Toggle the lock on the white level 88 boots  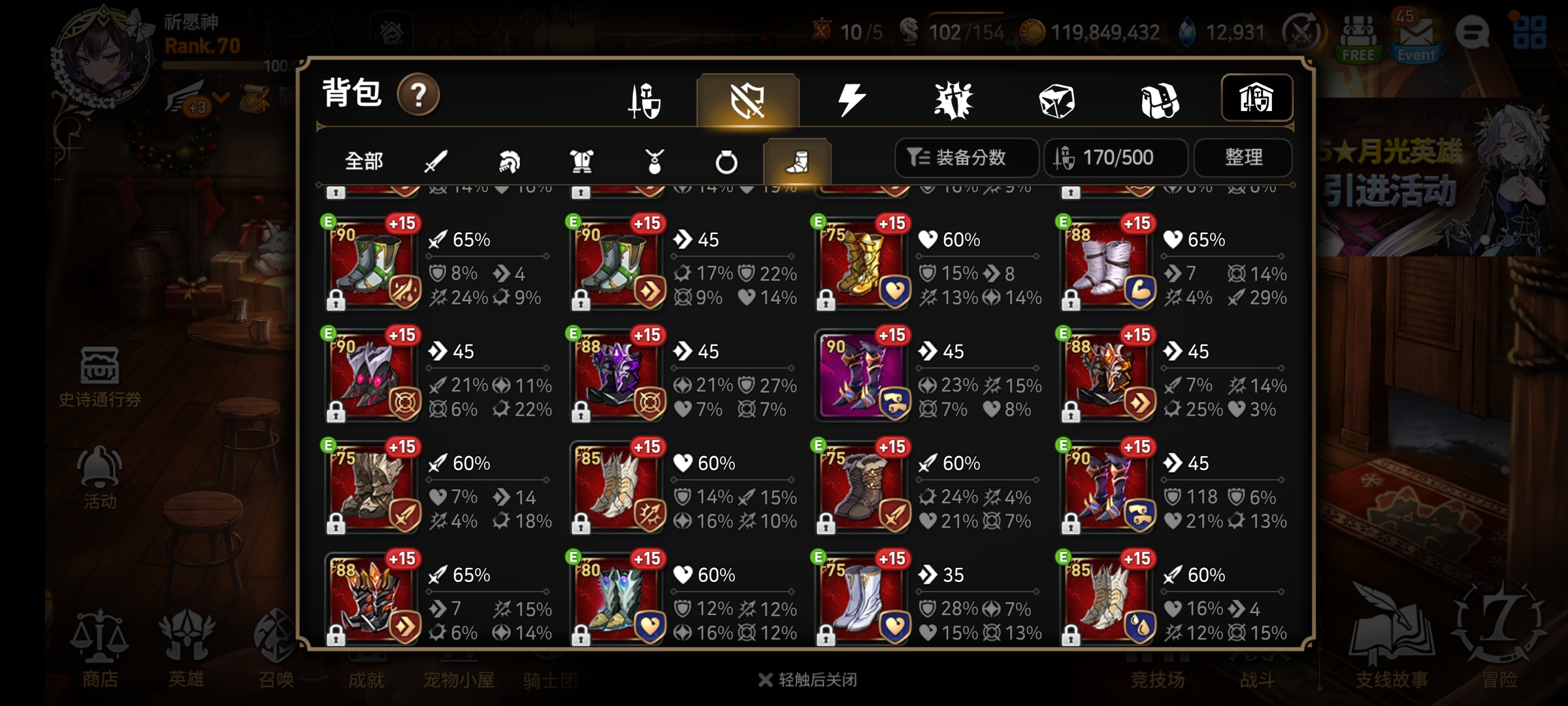(1071, 301)
